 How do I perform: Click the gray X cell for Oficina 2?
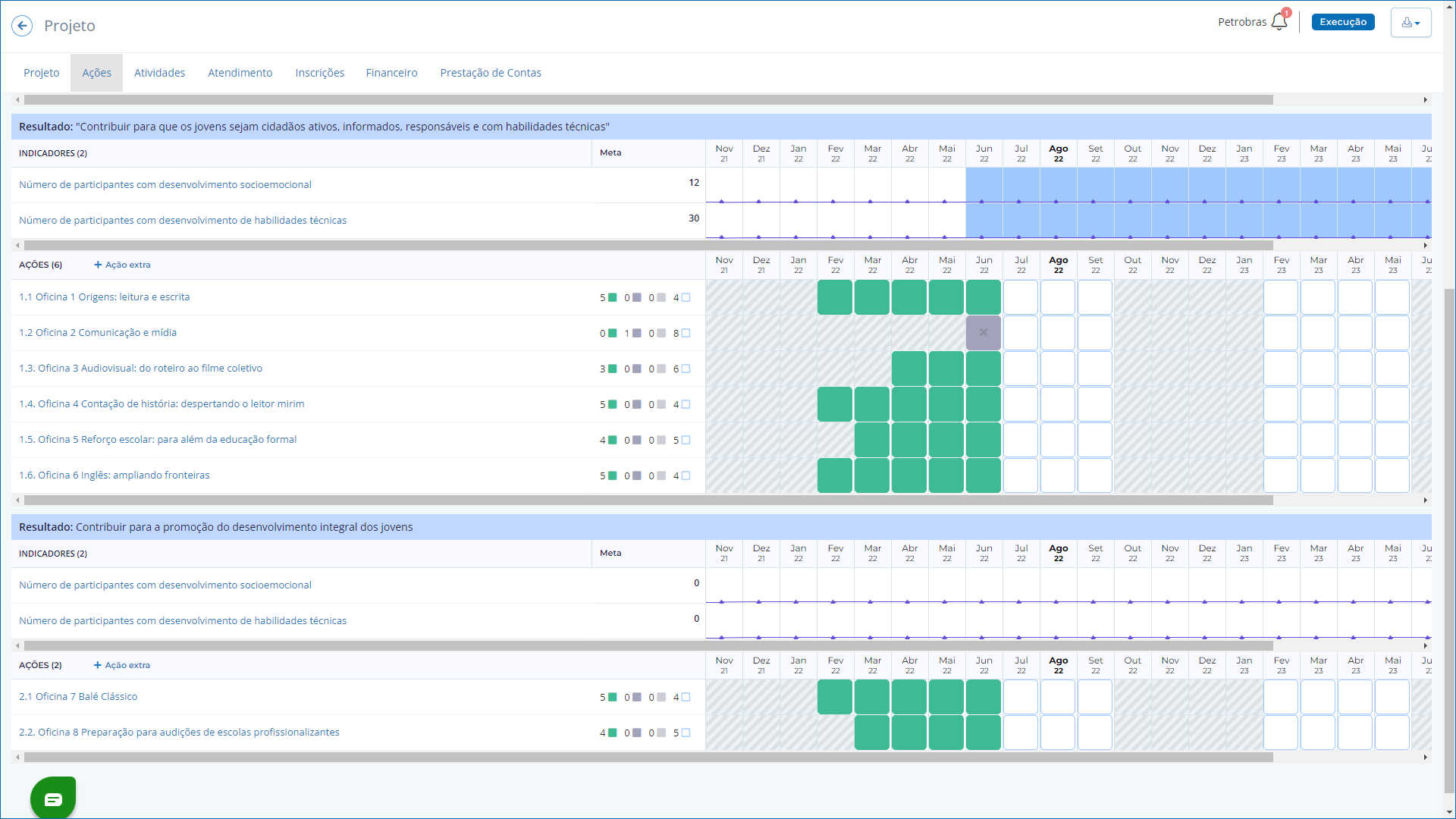click(984, 333)
